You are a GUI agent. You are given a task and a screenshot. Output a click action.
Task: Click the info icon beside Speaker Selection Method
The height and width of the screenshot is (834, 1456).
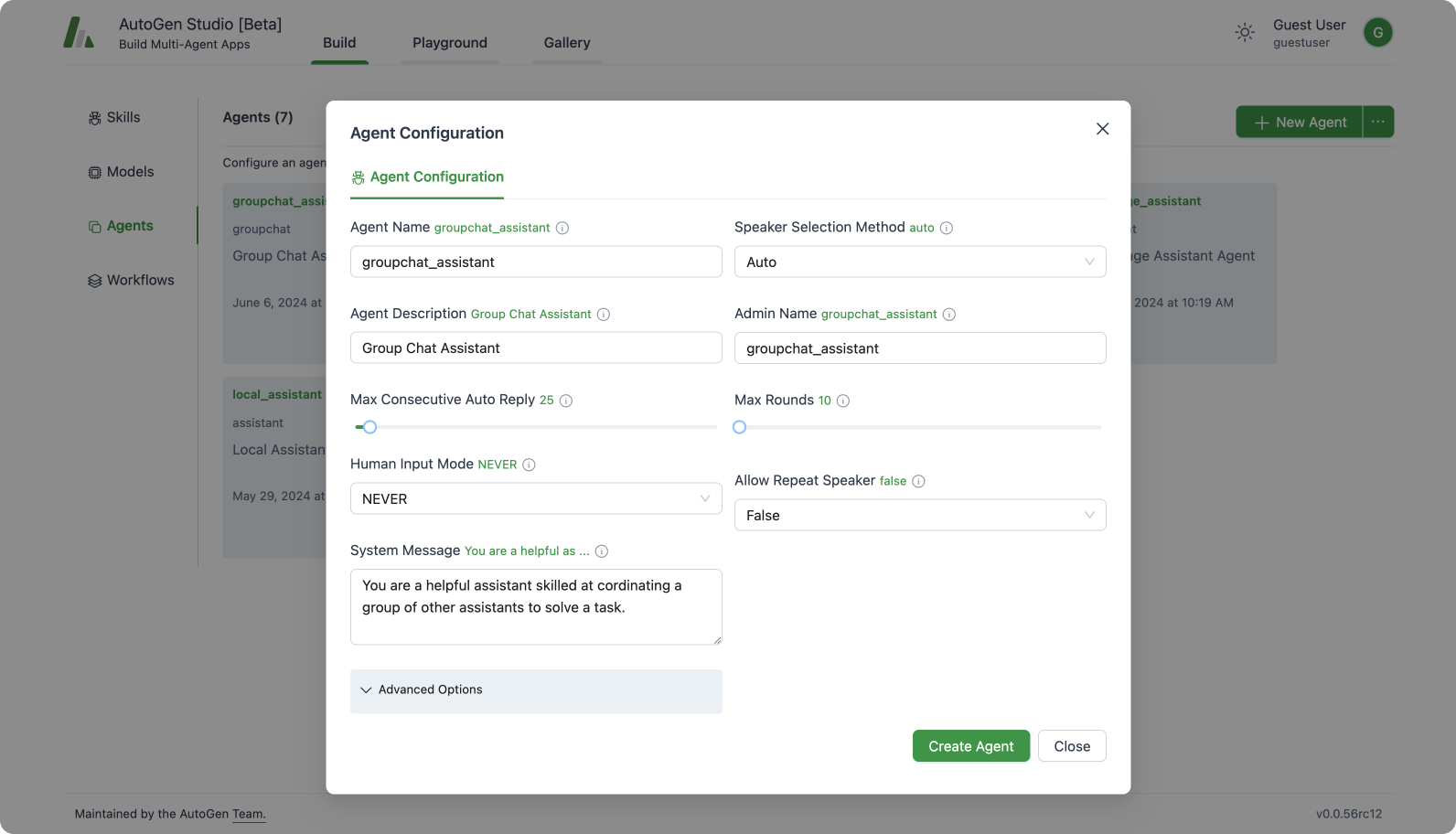coord(947,228)
